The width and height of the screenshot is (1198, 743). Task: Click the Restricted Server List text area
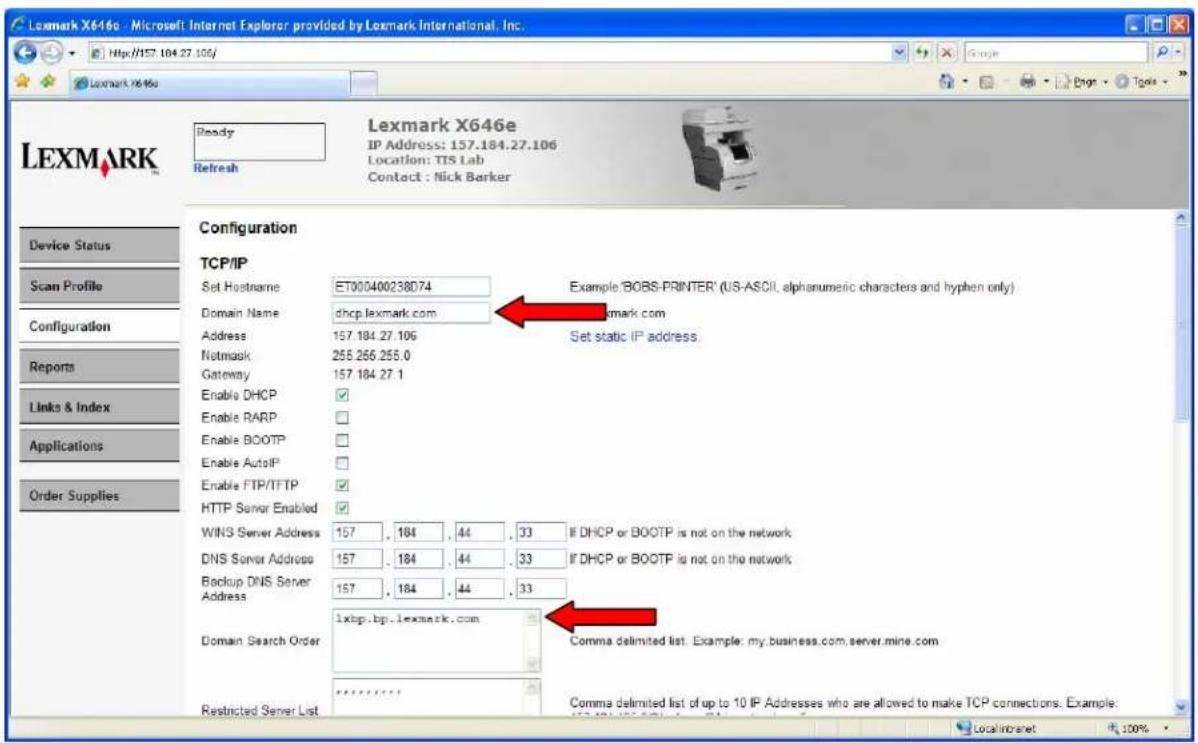coord(430,697)
